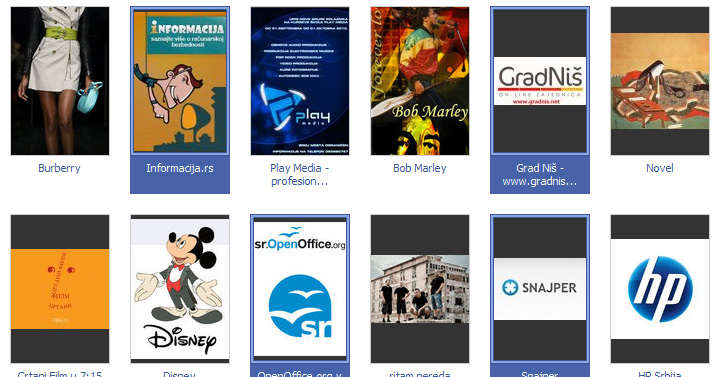Open the sr.OpenOffice.org logo thumbnail

300,289
